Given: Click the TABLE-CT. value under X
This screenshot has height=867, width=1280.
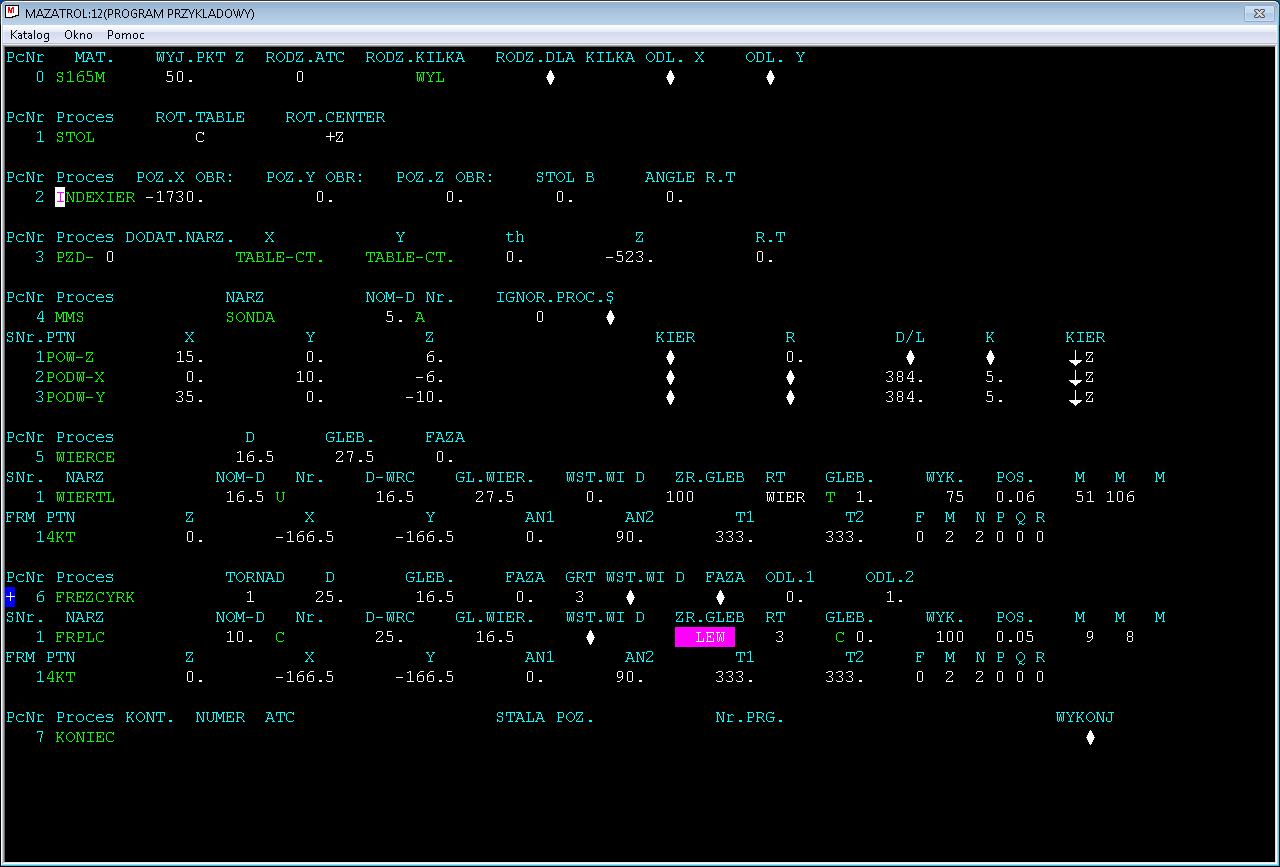Looking at the screenshot, I should point(280,257).
